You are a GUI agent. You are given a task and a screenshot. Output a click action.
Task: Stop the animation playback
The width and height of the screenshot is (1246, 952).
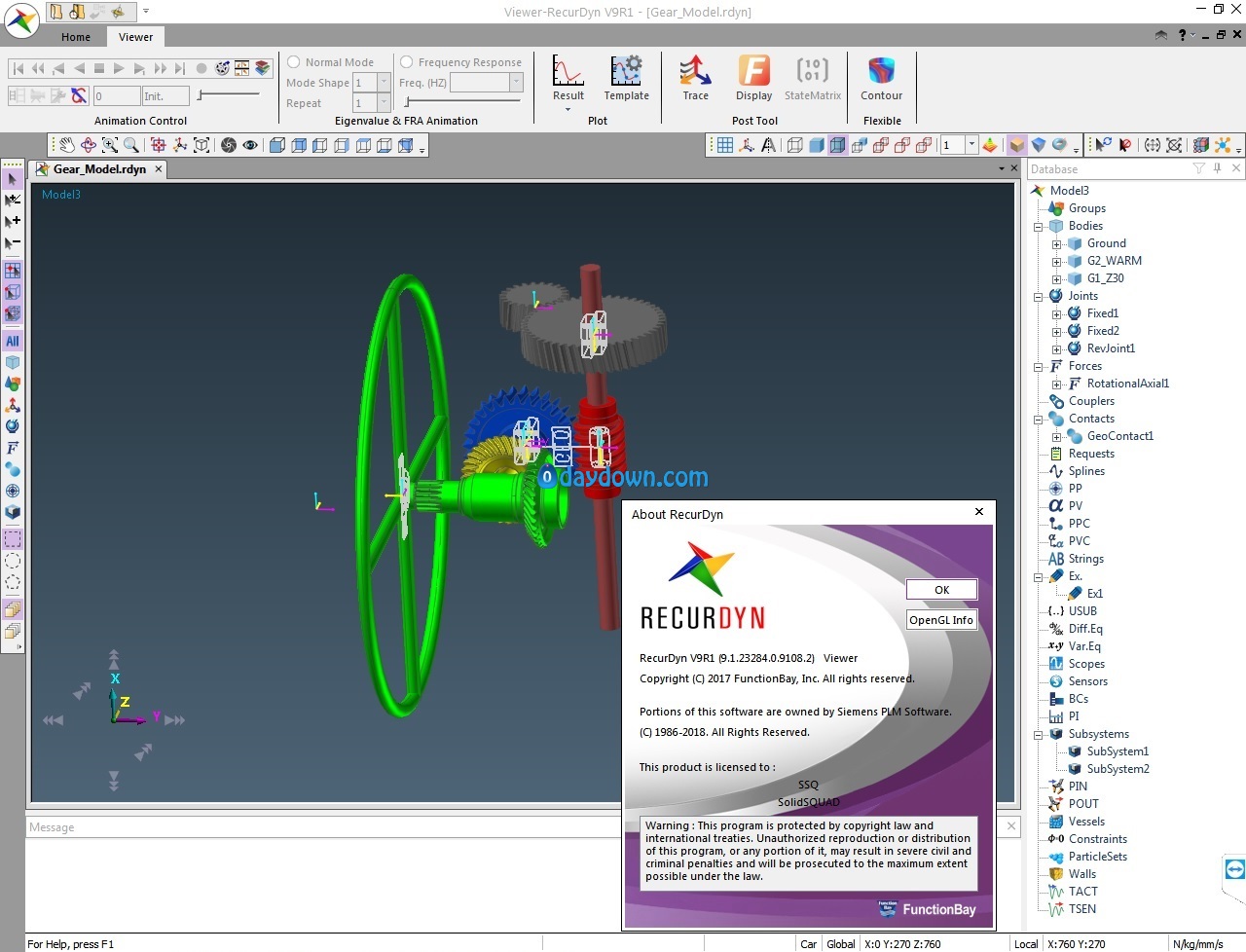pyautogui.click(x=98, y=68)
